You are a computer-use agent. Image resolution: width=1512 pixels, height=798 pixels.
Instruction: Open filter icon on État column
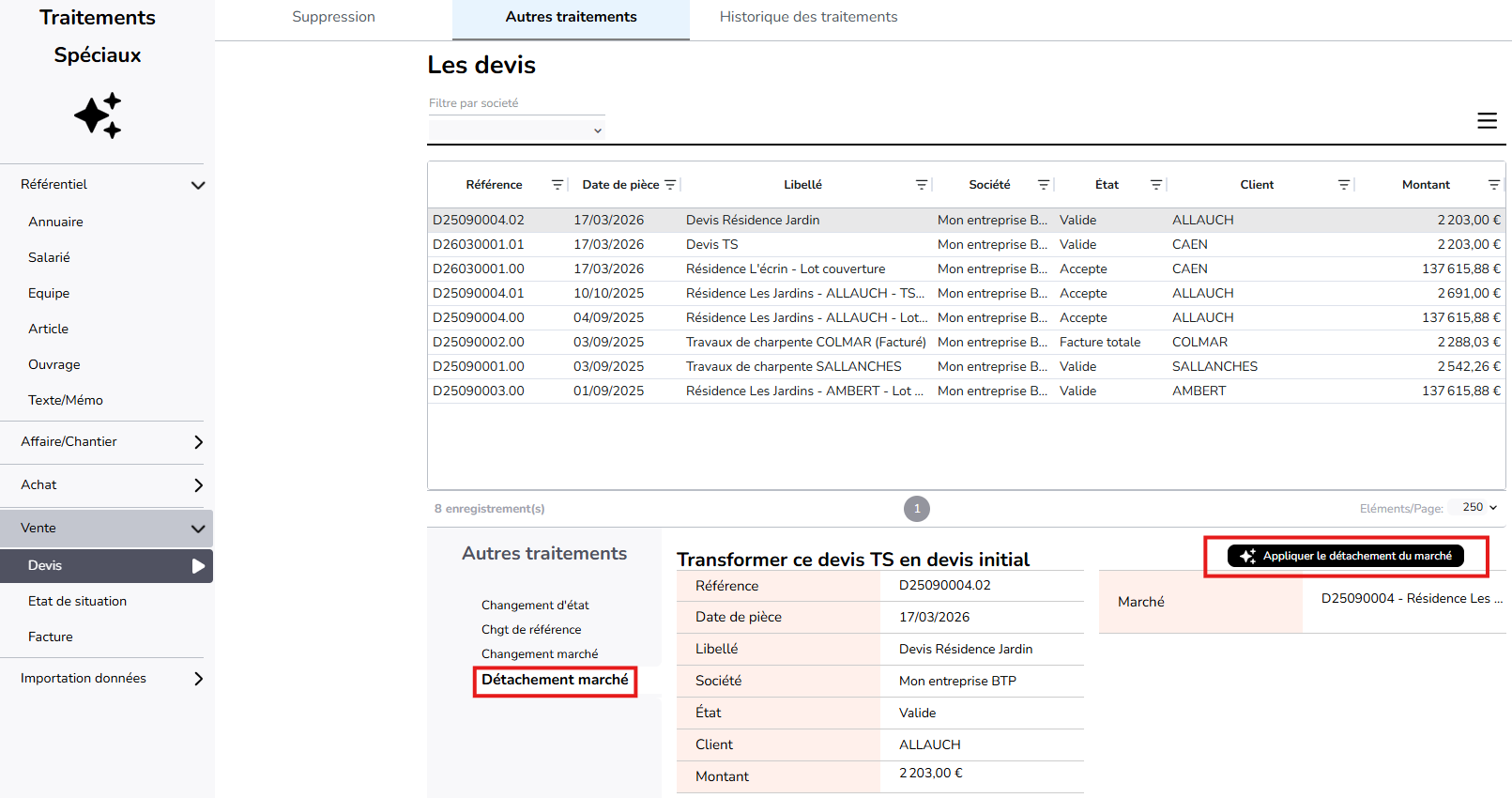(1156, 185)
